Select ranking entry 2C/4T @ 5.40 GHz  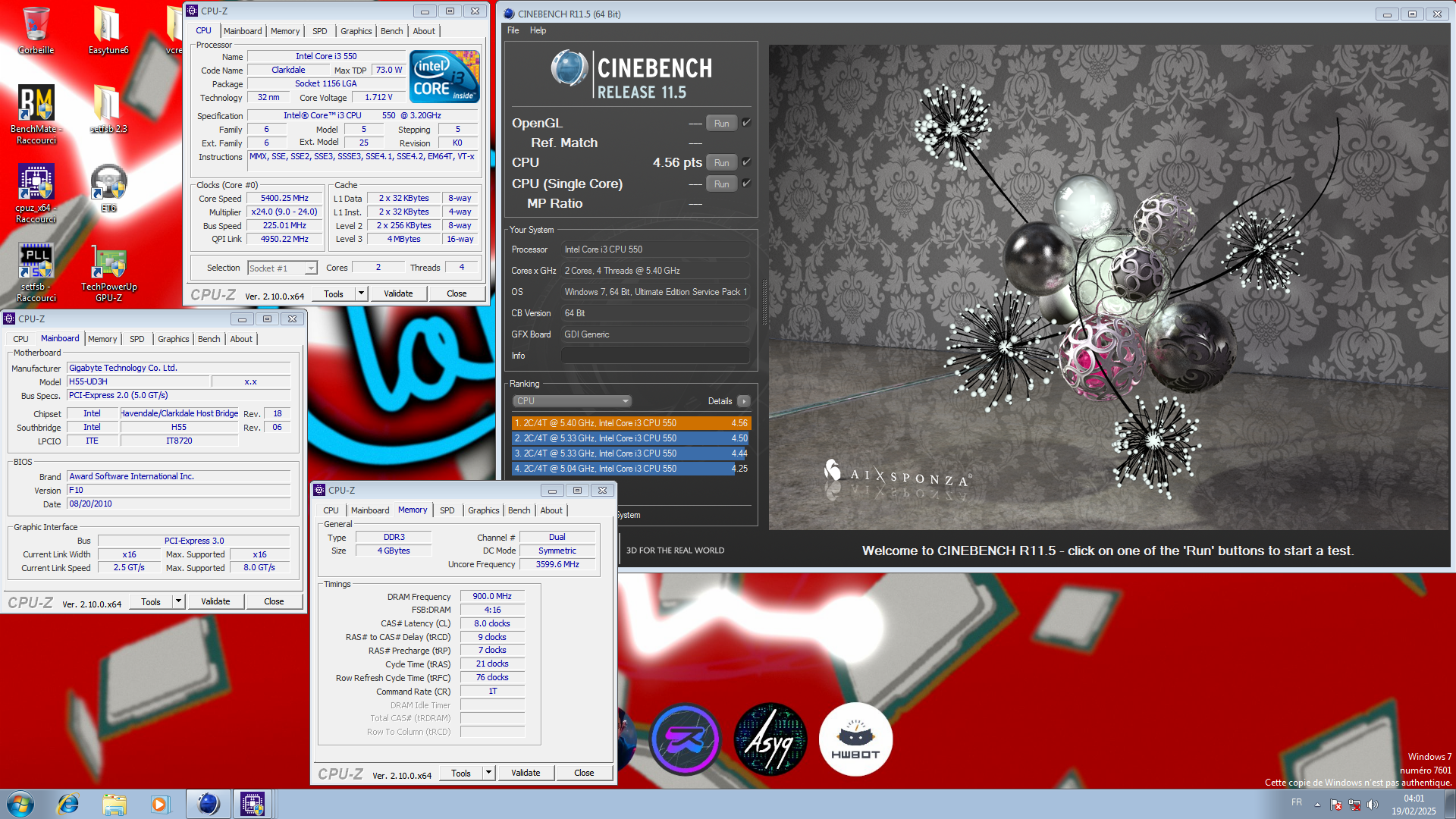(631, 423)
